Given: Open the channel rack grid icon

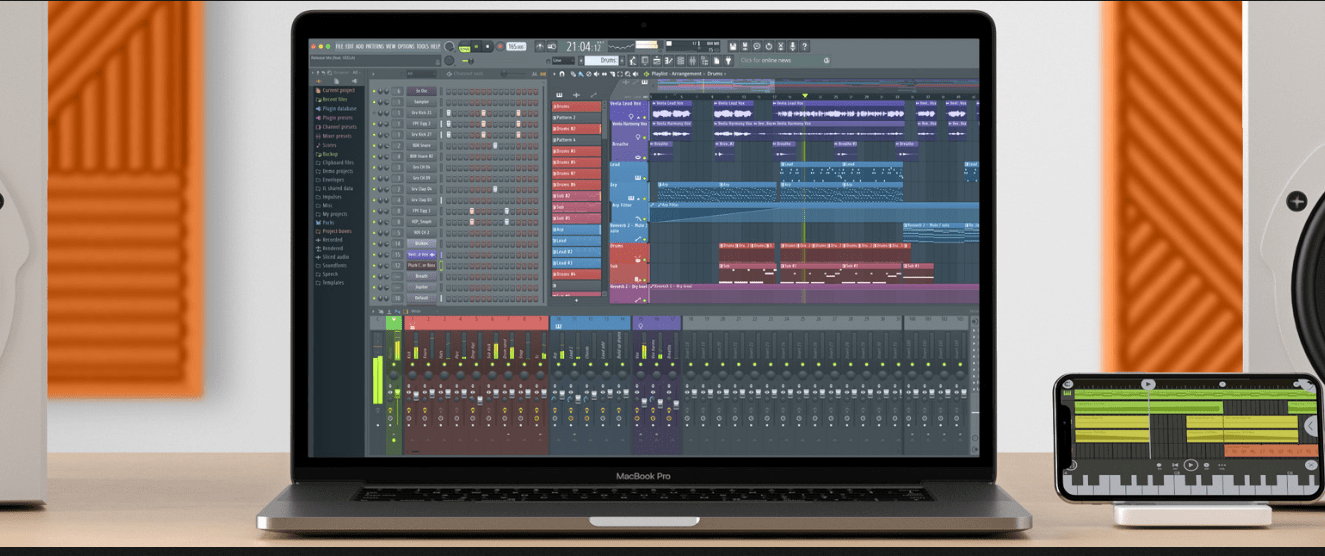Looking at the screenshot, I should click(680, 60).
